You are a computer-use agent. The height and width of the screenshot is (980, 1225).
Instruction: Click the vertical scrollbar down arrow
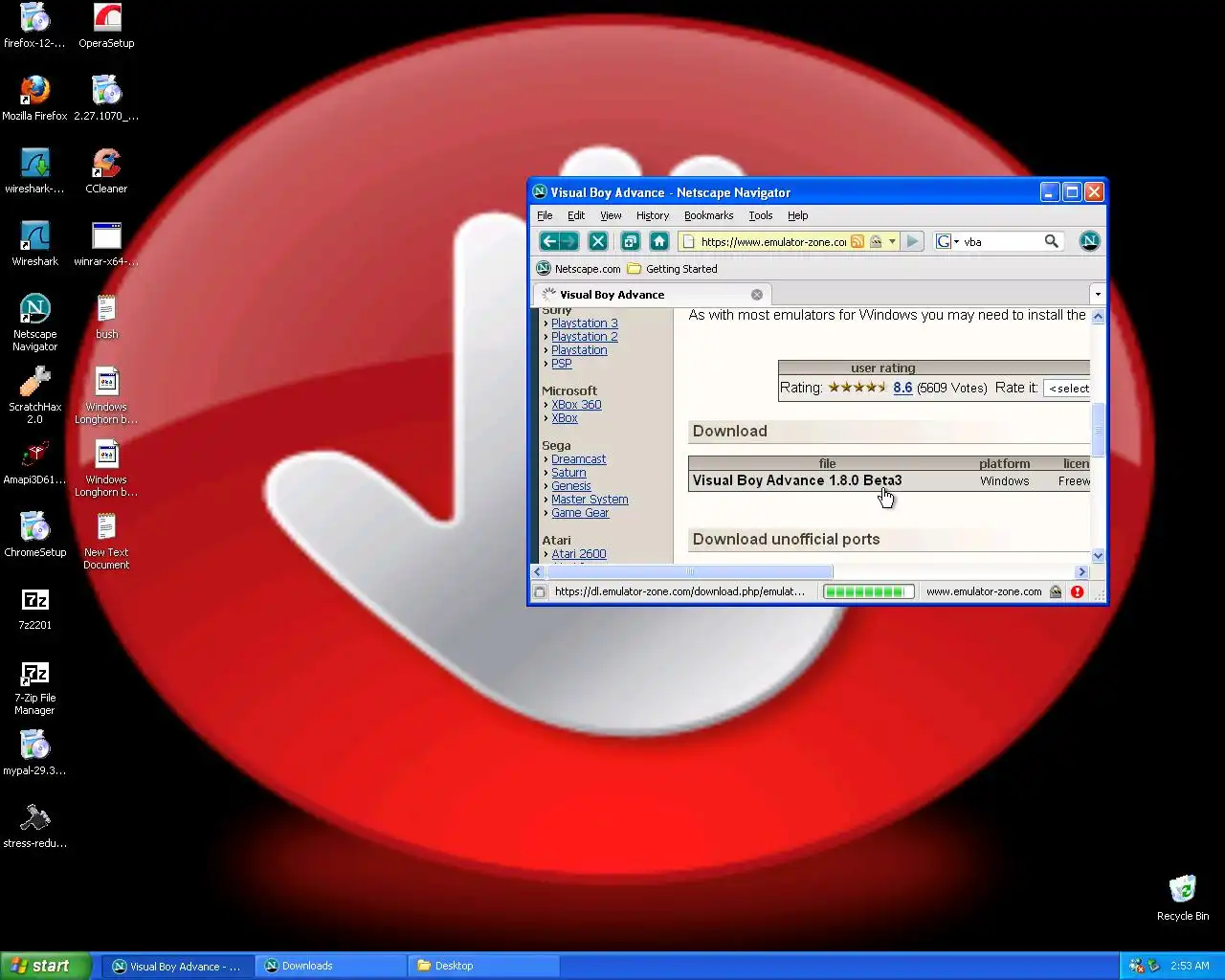tap(1098, 556)
